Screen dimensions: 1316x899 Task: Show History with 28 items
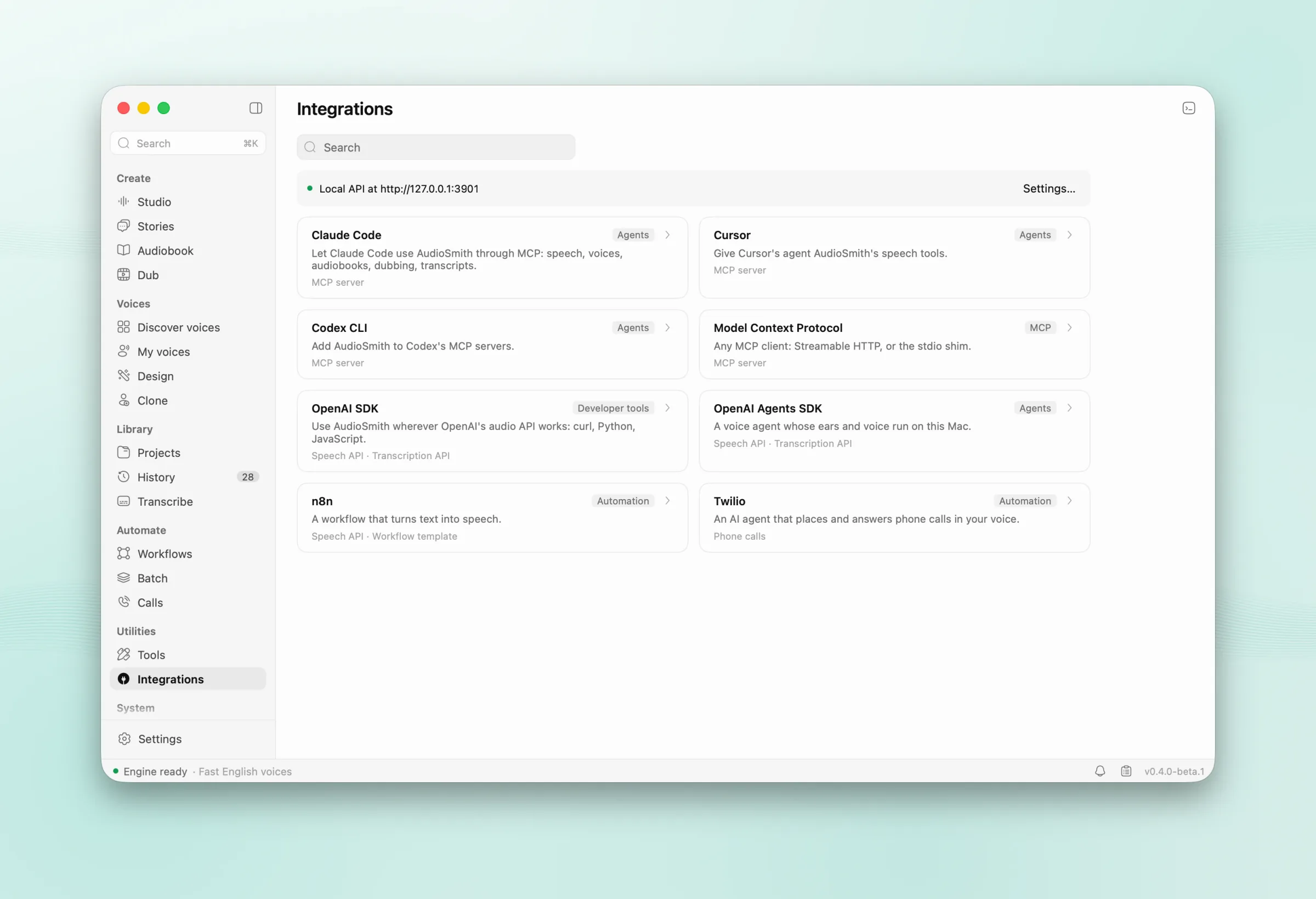tap(188, 477)
